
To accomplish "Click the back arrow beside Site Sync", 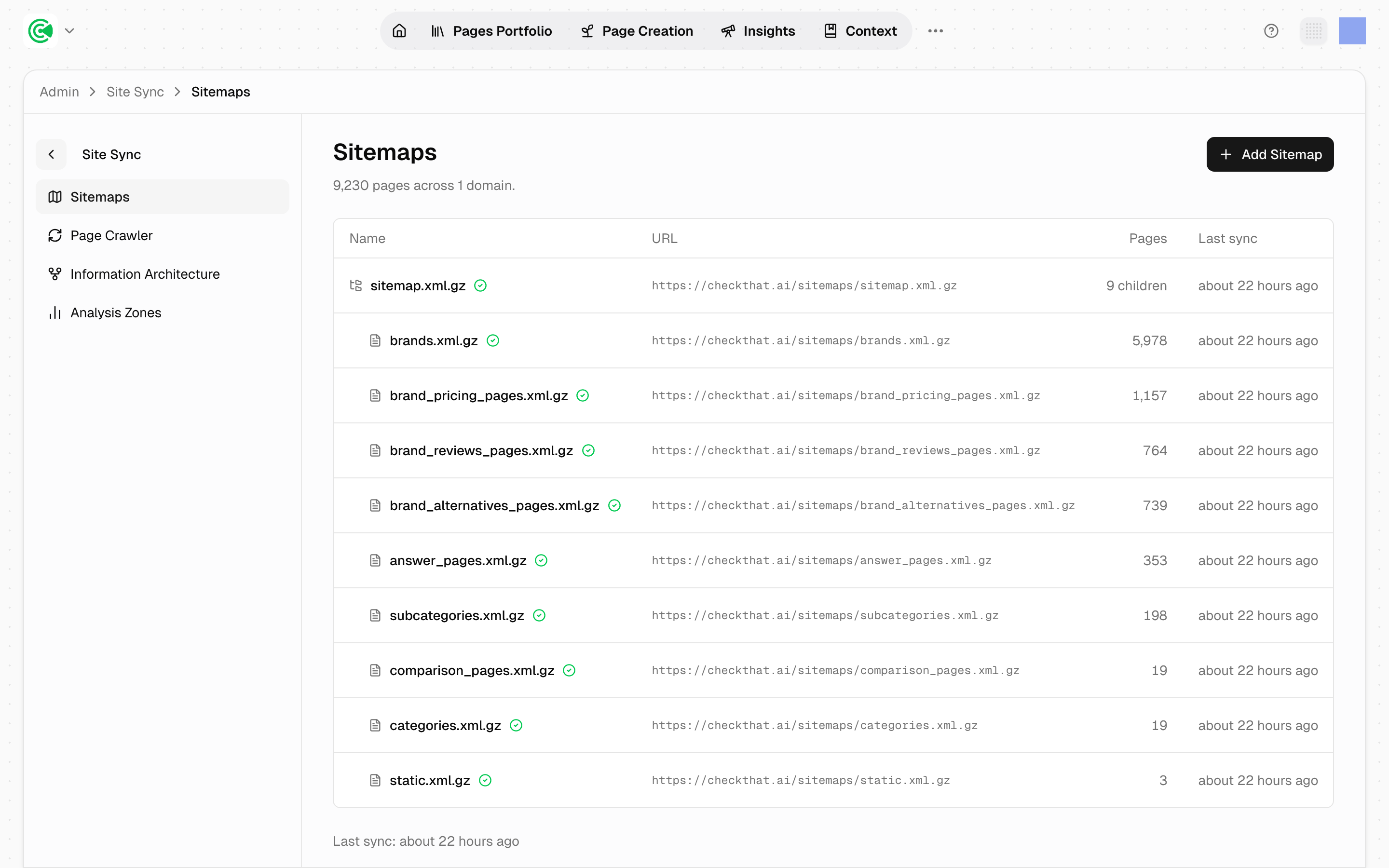I will 51,154.
